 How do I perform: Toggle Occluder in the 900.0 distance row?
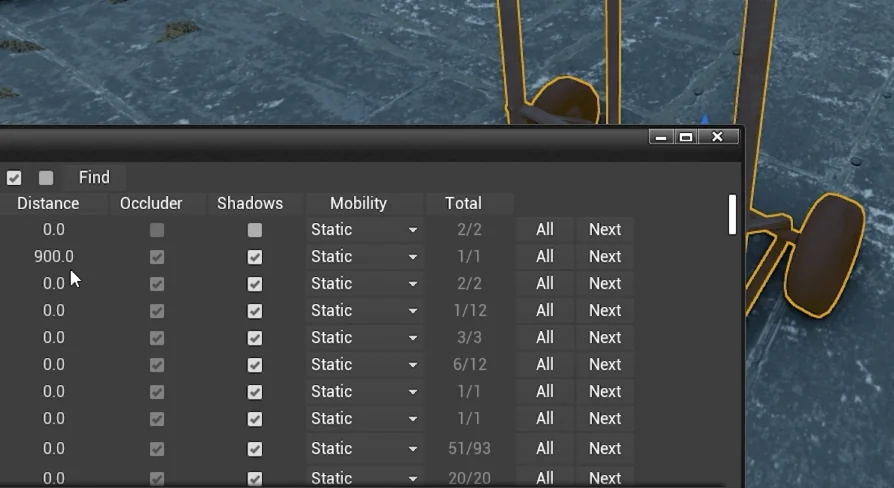(x=157, y=257)
